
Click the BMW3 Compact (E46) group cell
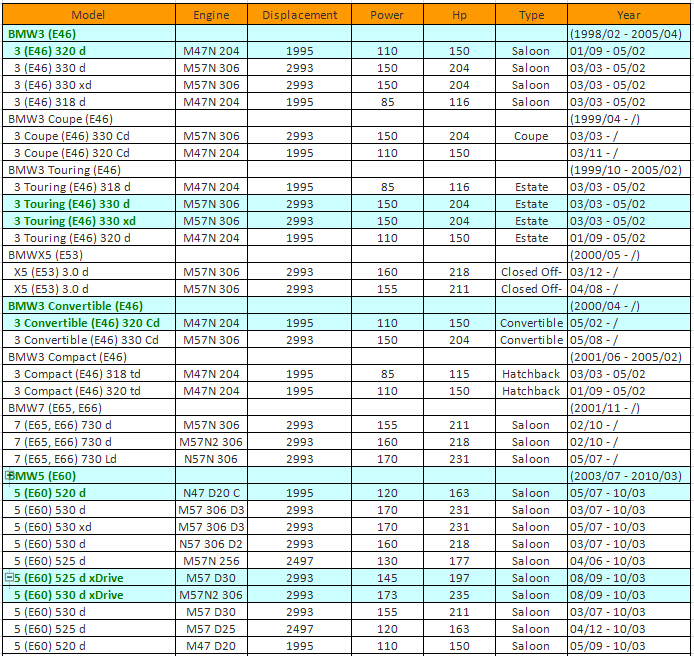89,357
